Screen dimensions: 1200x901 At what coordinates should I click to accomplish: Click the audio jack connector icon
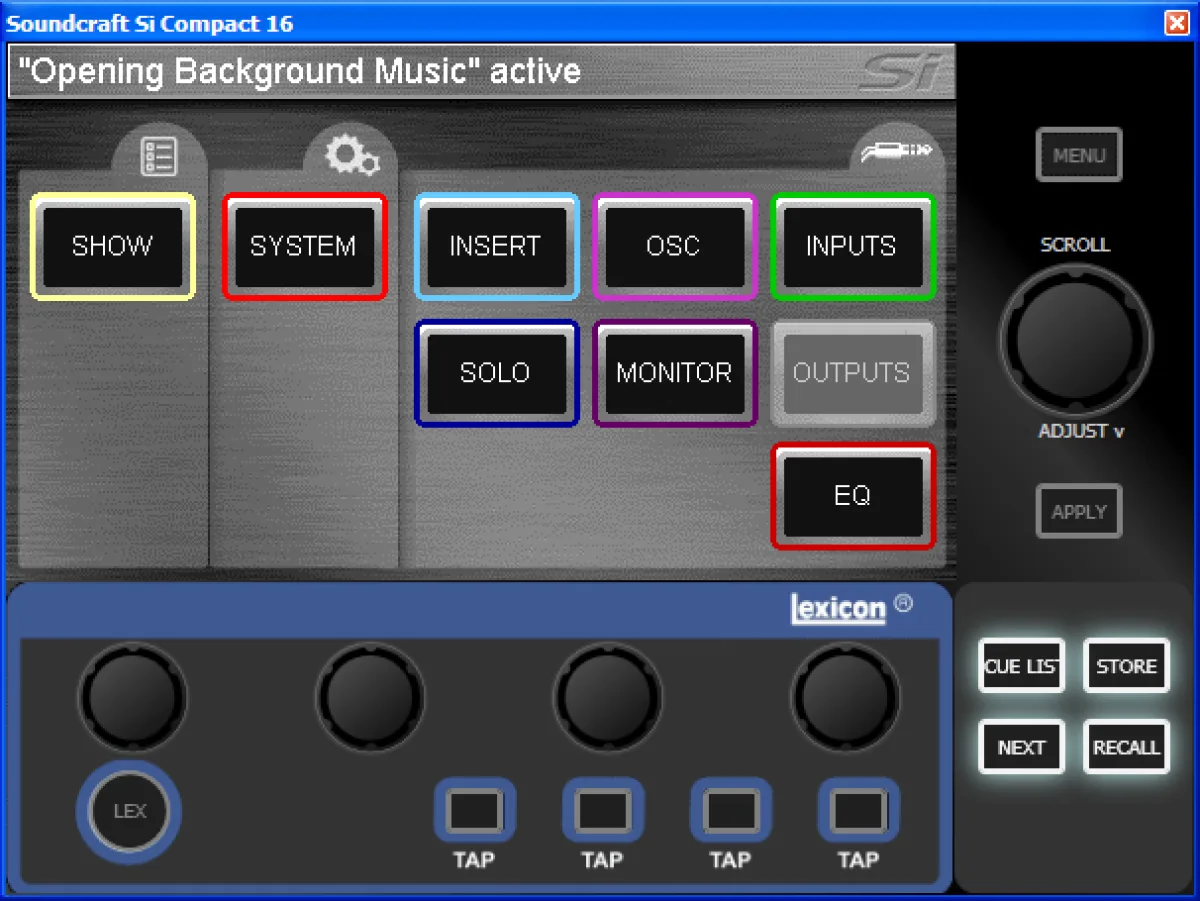tap(897, 151)
